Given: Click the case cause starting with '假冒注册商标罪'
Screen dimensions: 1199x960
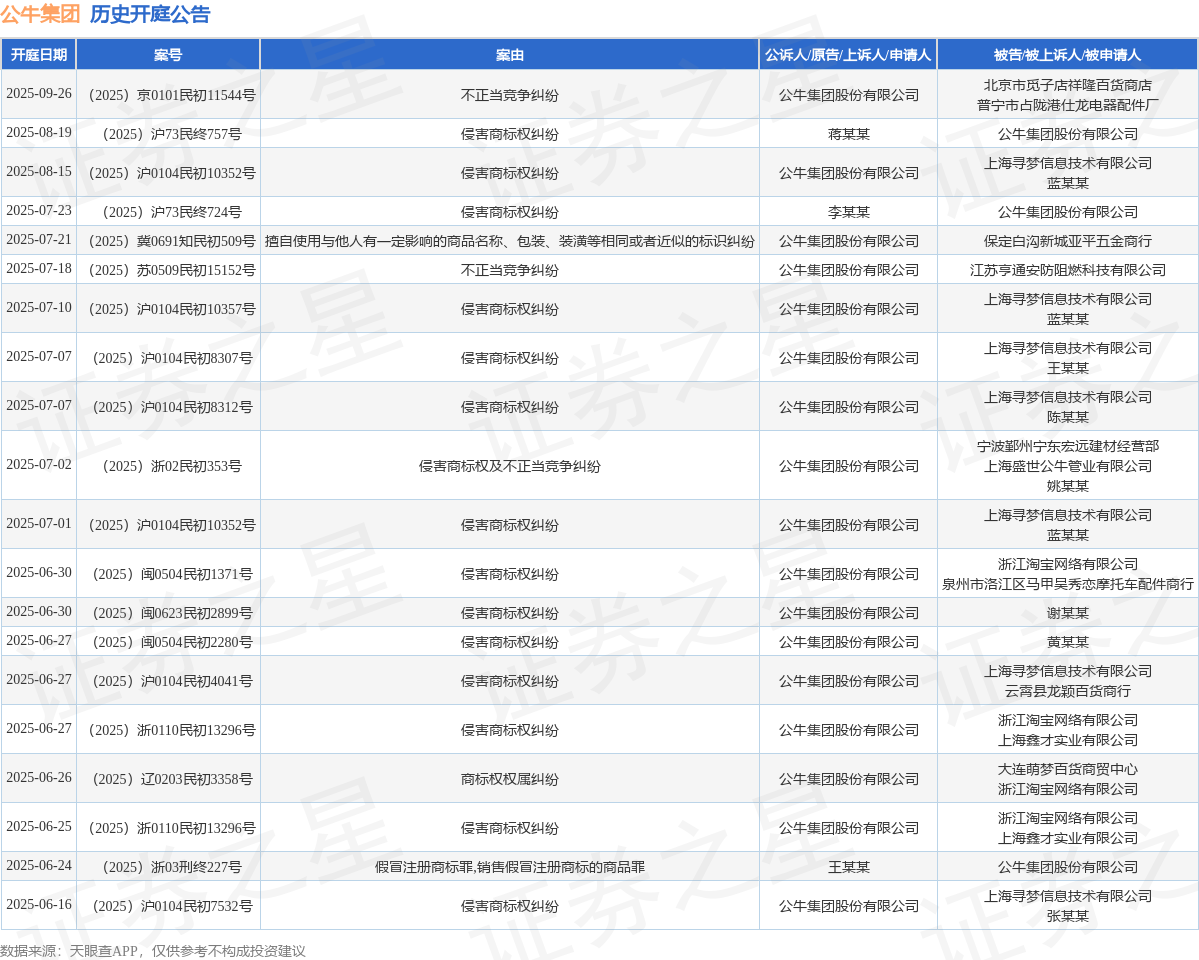Looking at the screenshot, I should pyautogui.click(x=510, y=867).
